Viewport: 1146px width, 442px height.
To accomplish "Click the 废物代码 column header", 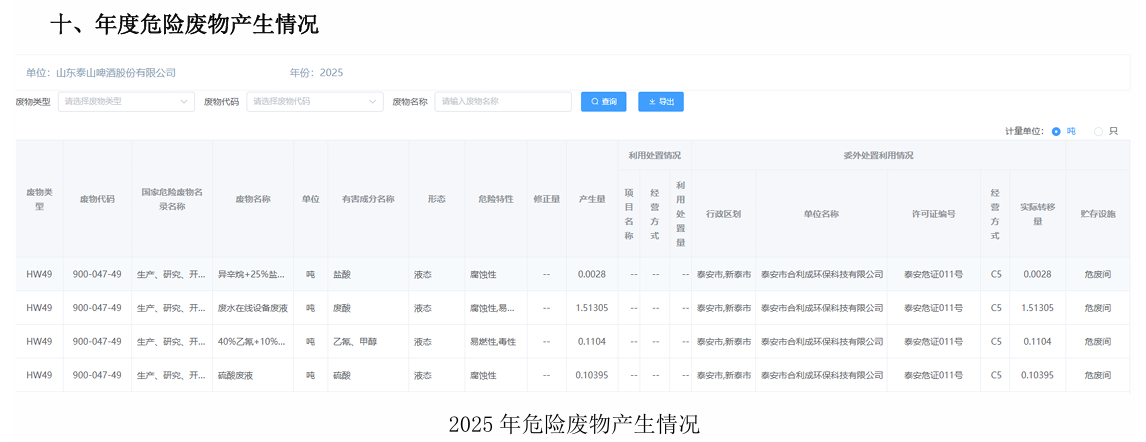I will point(97,199).
